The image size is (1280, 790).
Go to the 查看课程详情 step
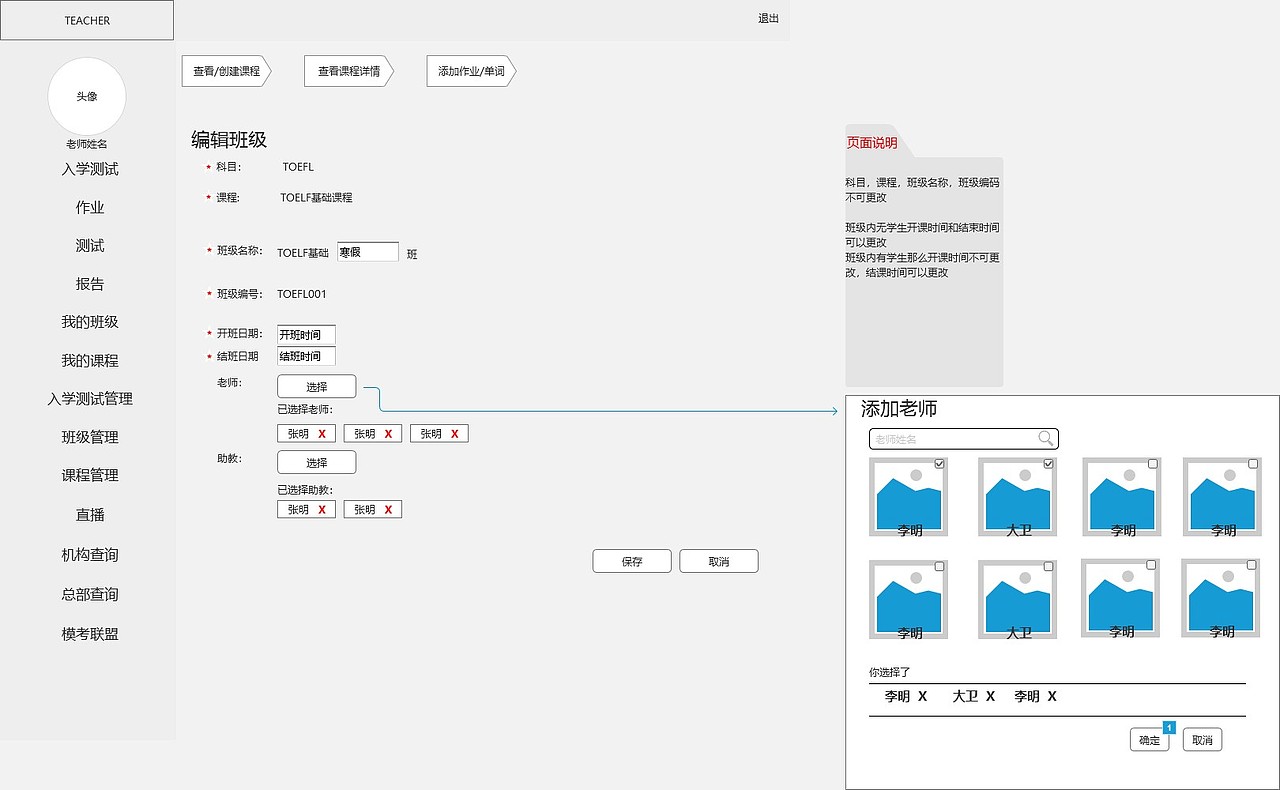[x=349, y=71]
